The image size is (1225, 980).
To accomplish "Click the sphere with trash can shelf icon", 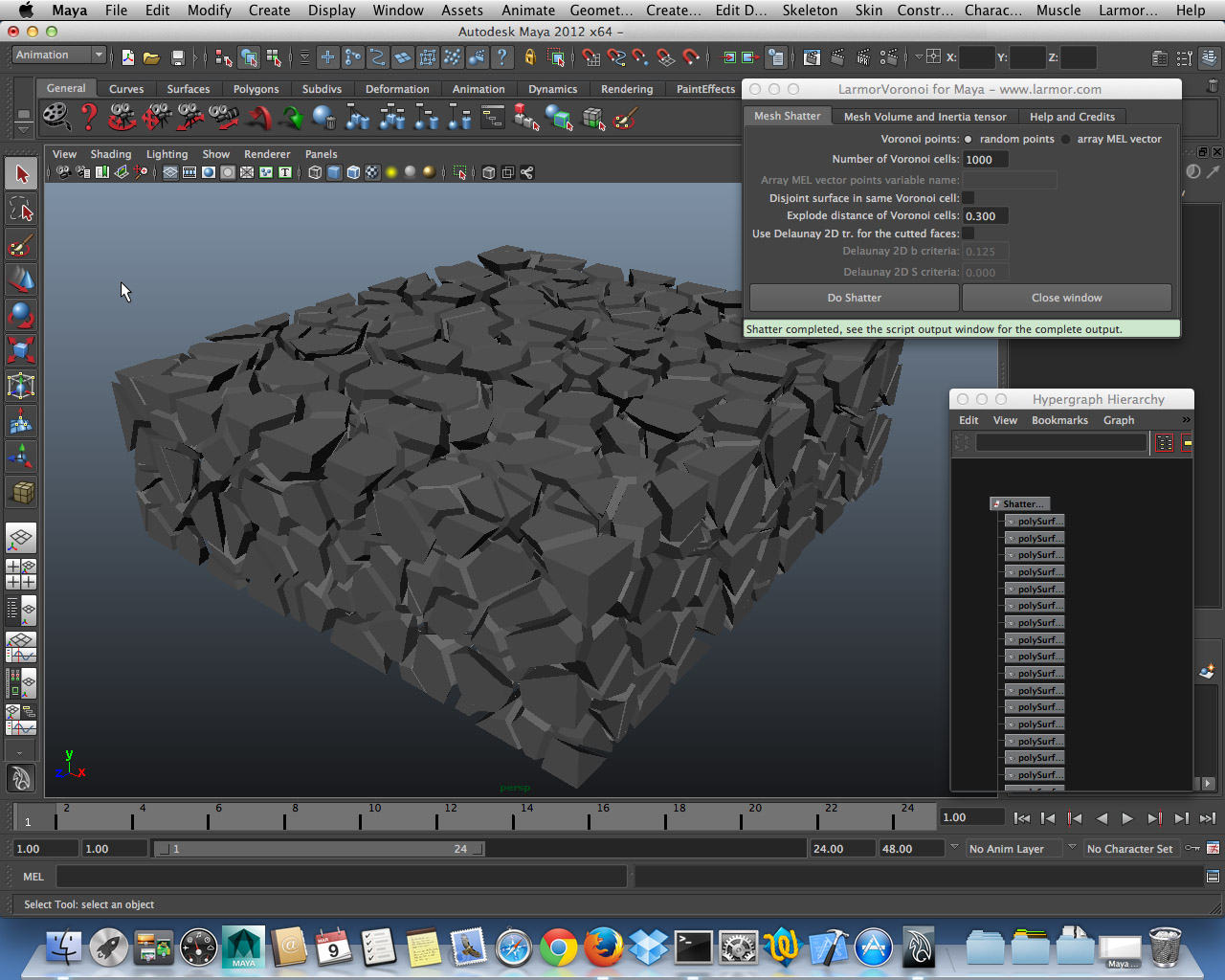I will 324,118.
